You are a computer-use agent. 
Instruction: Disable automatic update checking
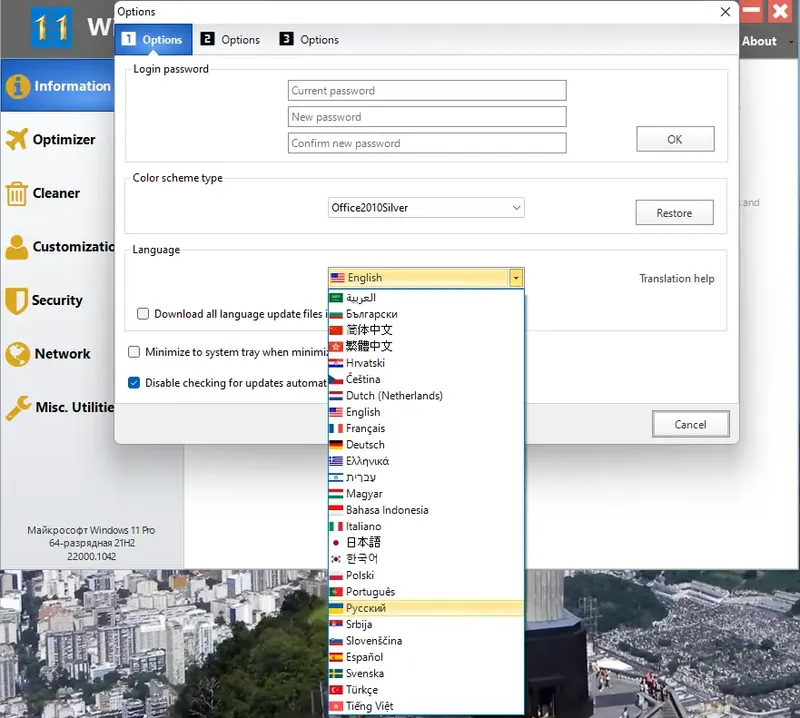coord(135,382)
